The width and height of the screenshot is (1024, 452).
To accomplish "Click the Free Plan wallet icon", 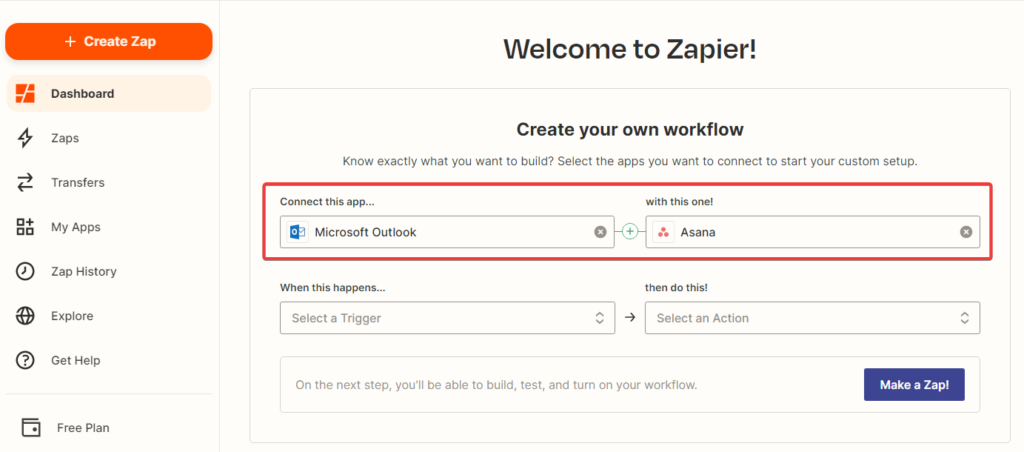I will click(x=31, y=428).
